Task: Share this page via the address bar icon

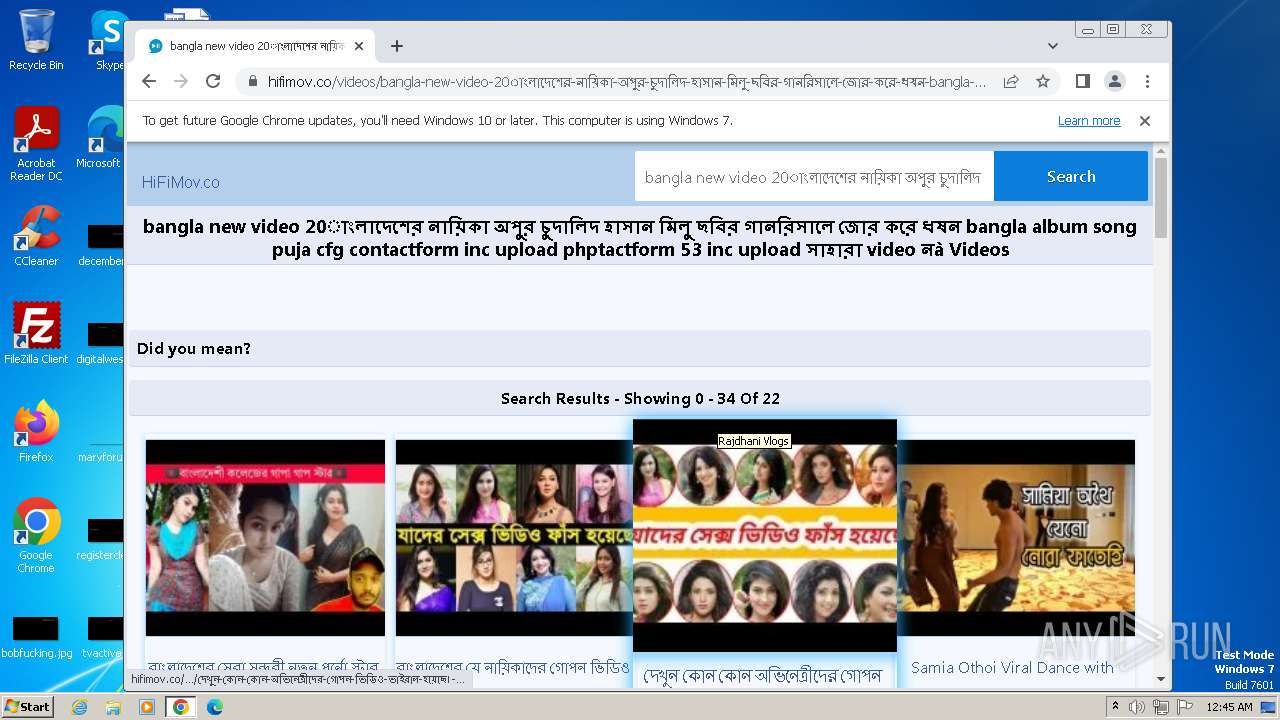Action: (1011, 81)
